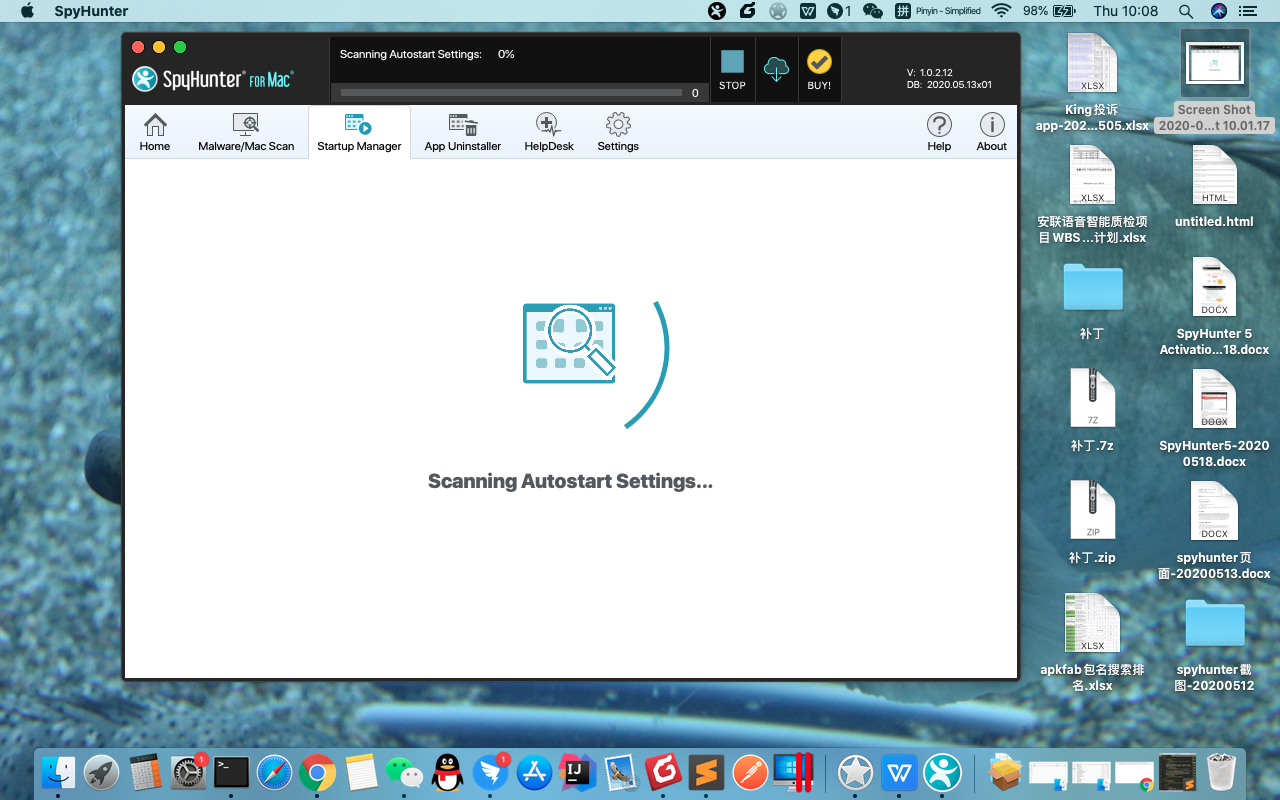
Task: Click the DB: 2020.05.13x01 version text
Action: [949, 85]
